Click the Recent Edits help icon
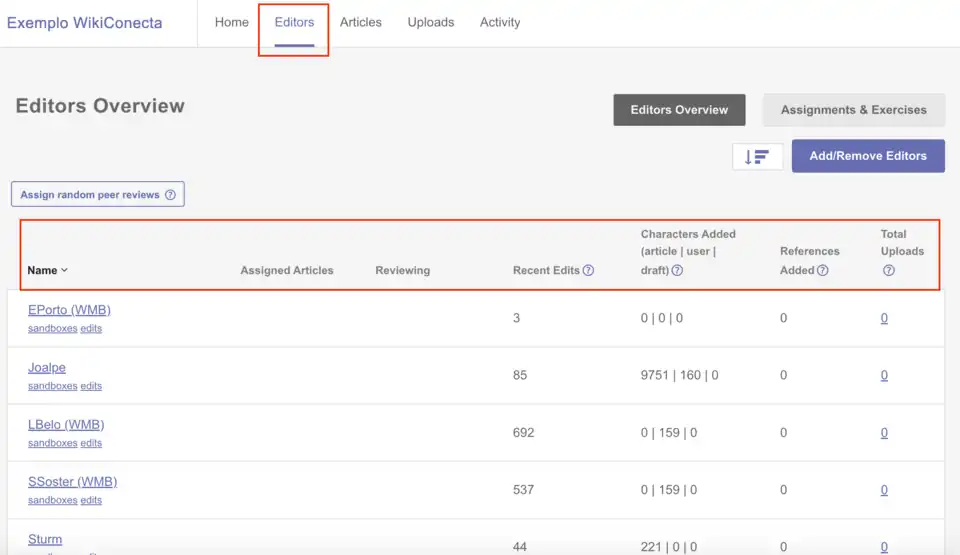 tap(588, 270)
